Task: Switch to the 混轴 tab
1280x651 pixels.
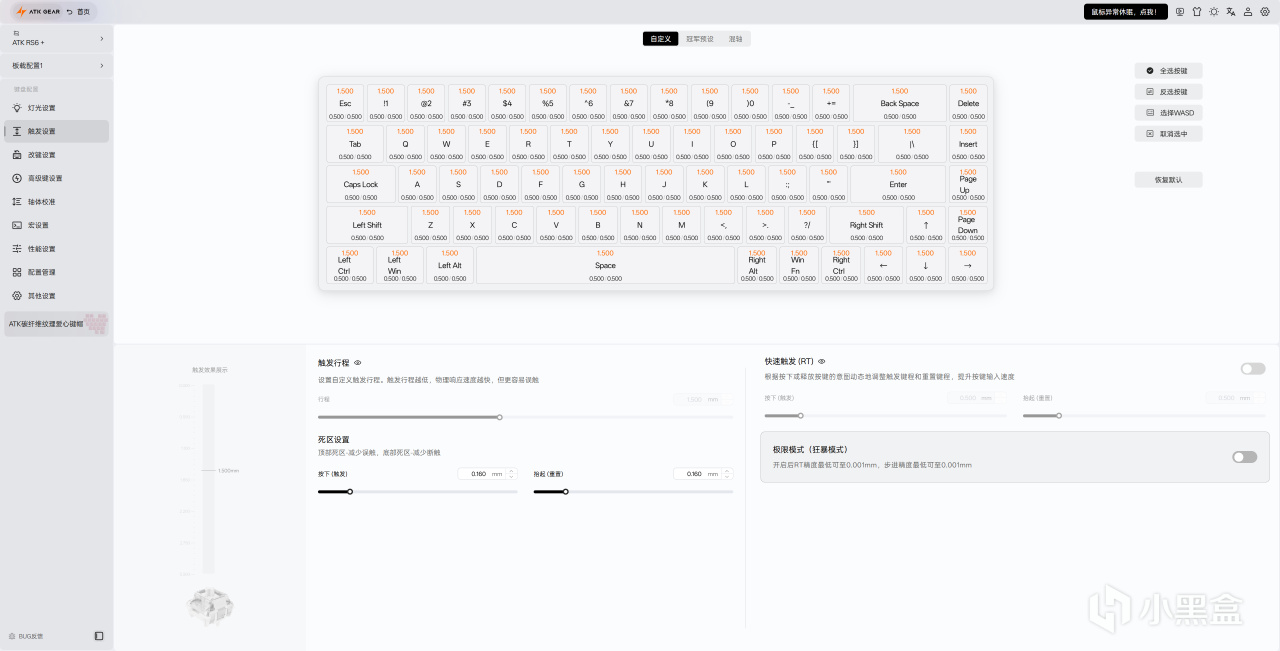Action: point(736,39)
